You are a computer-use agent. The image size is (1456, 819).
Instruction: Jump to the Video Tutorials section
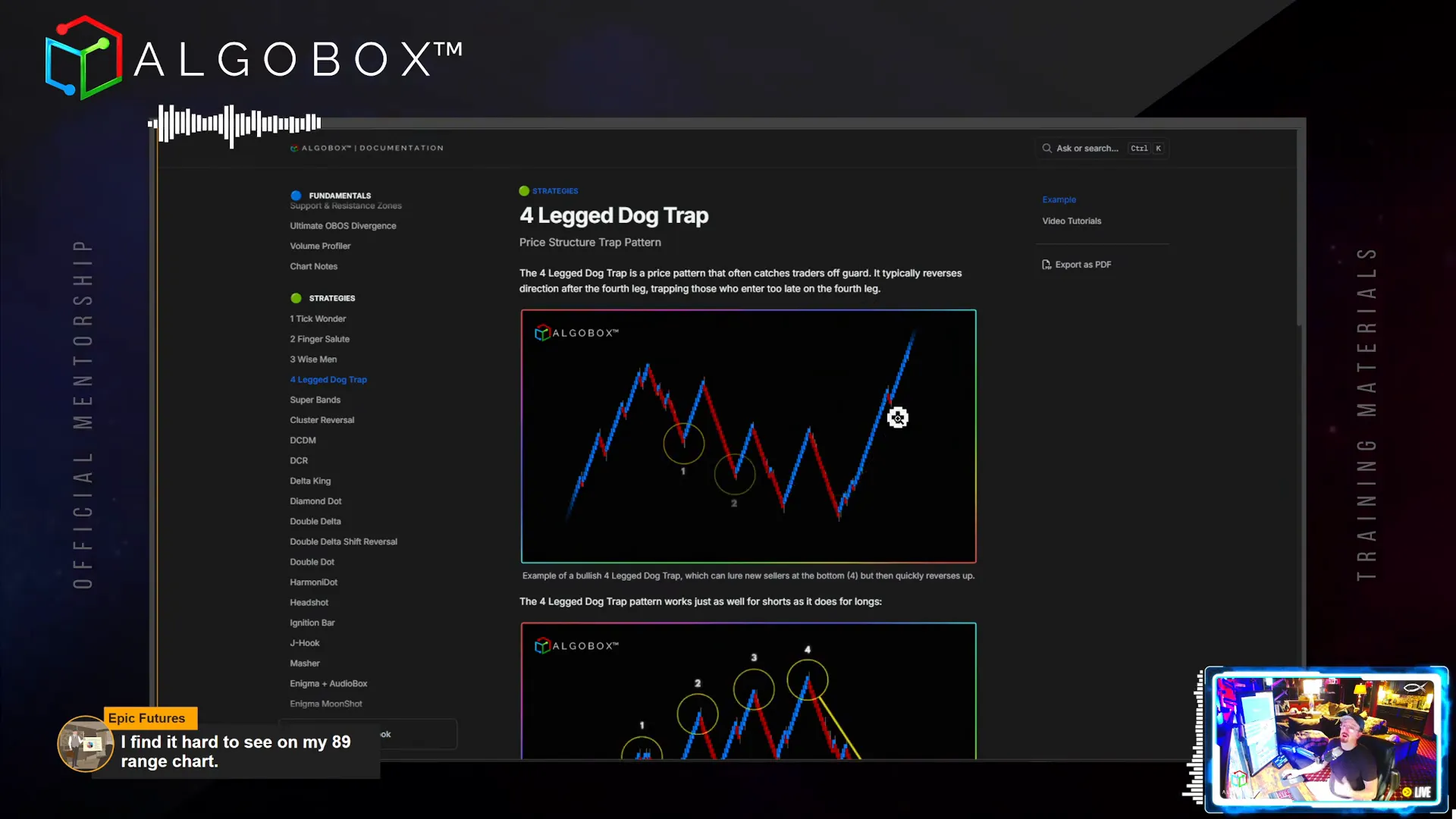pos(1072,221)
